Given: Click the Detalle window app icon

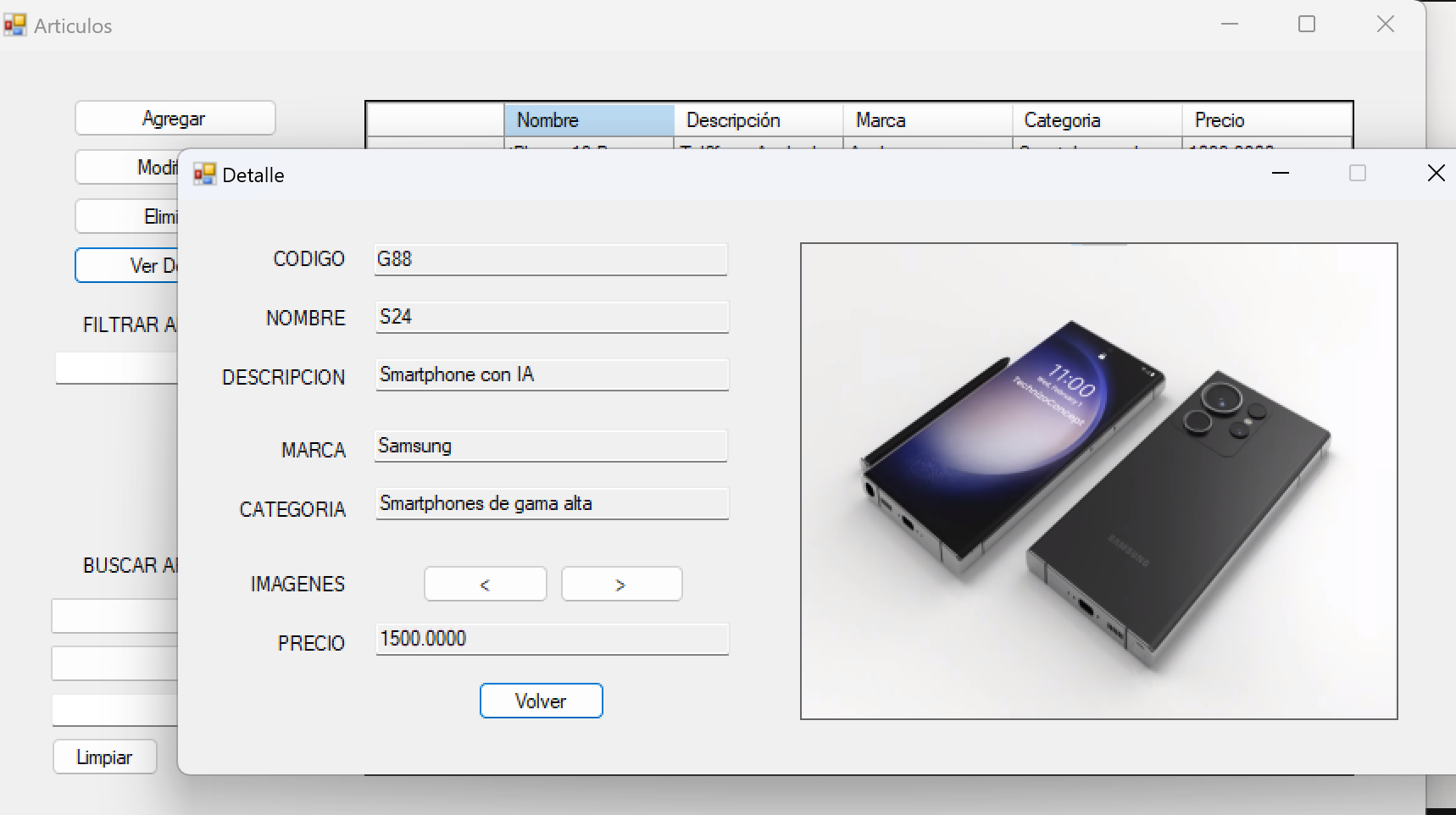Looking at the screenshot, I should (204, 175).
